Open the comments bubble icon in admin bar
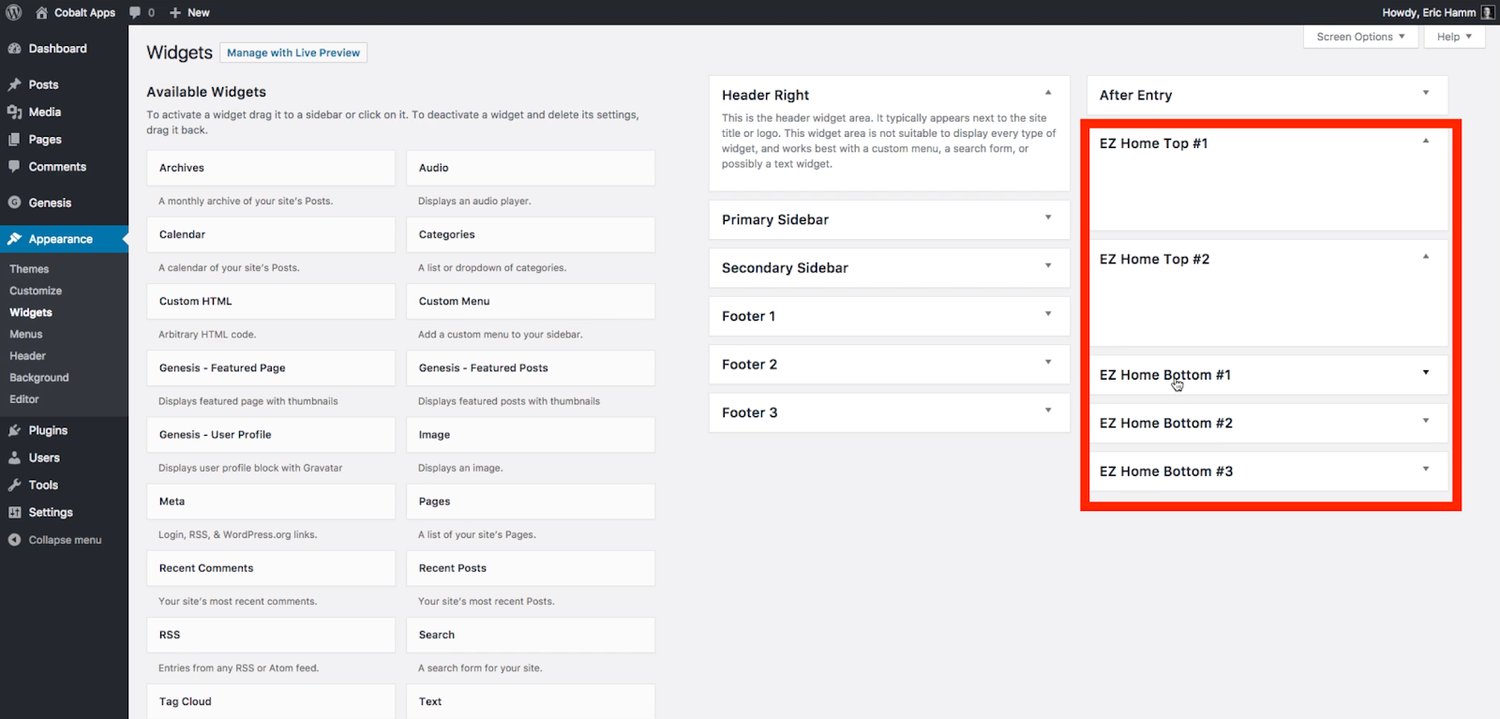Viewport: 1500px width, 719px height. click(135, 13)
